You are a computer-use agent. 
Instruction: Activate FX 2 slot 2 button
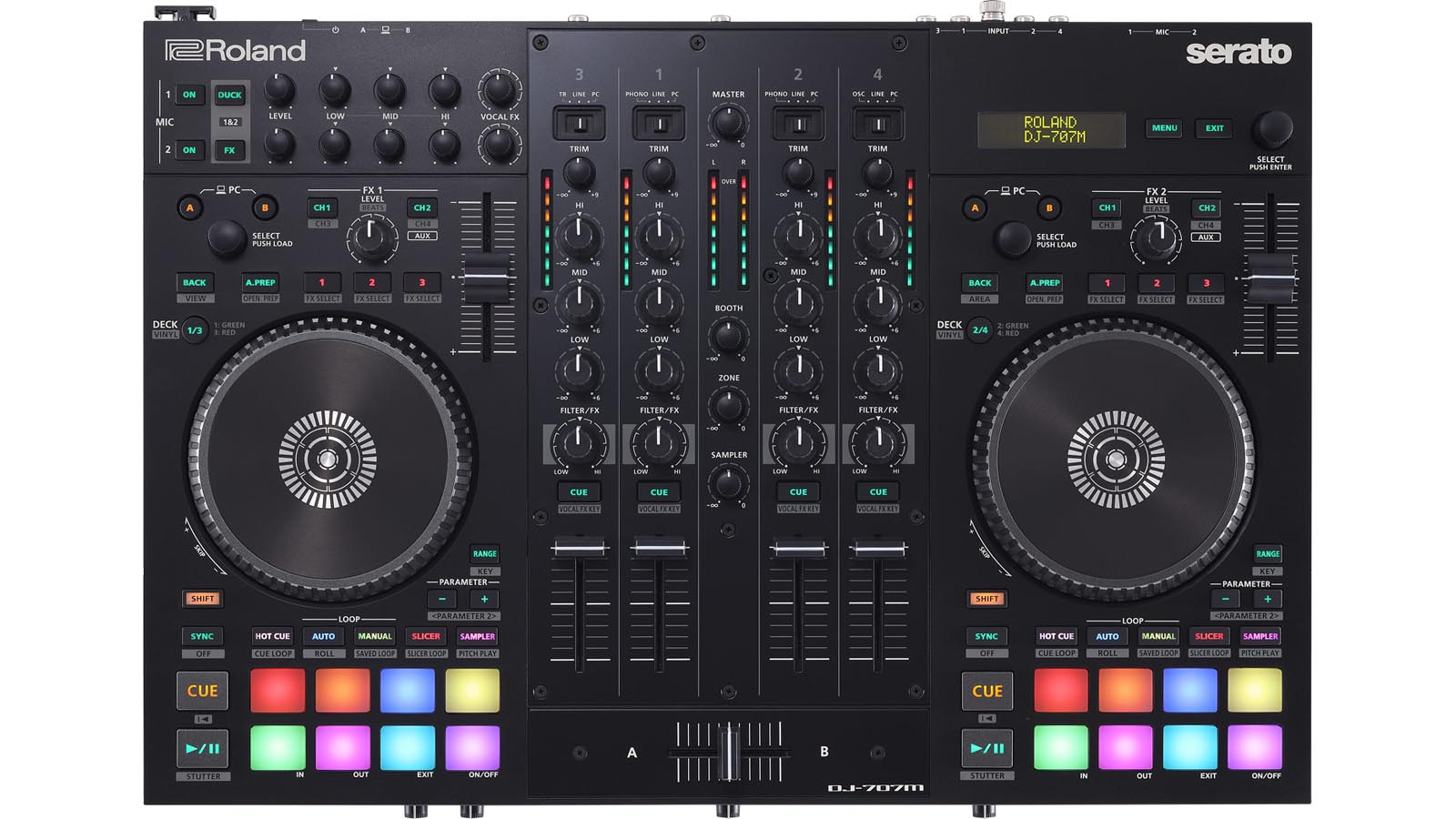click(x=1157, y=283)
